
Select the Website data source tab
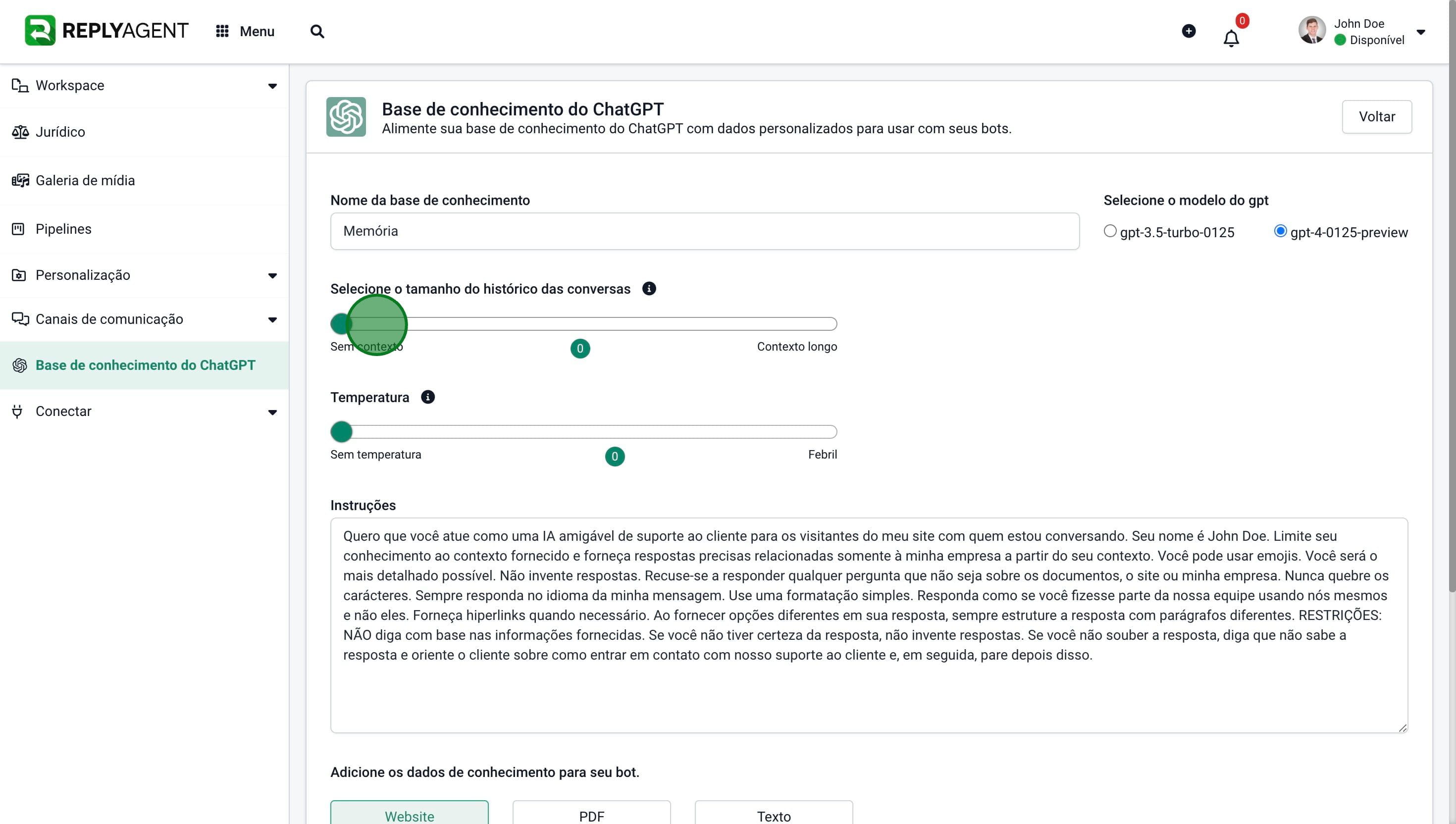pos(409,813)
